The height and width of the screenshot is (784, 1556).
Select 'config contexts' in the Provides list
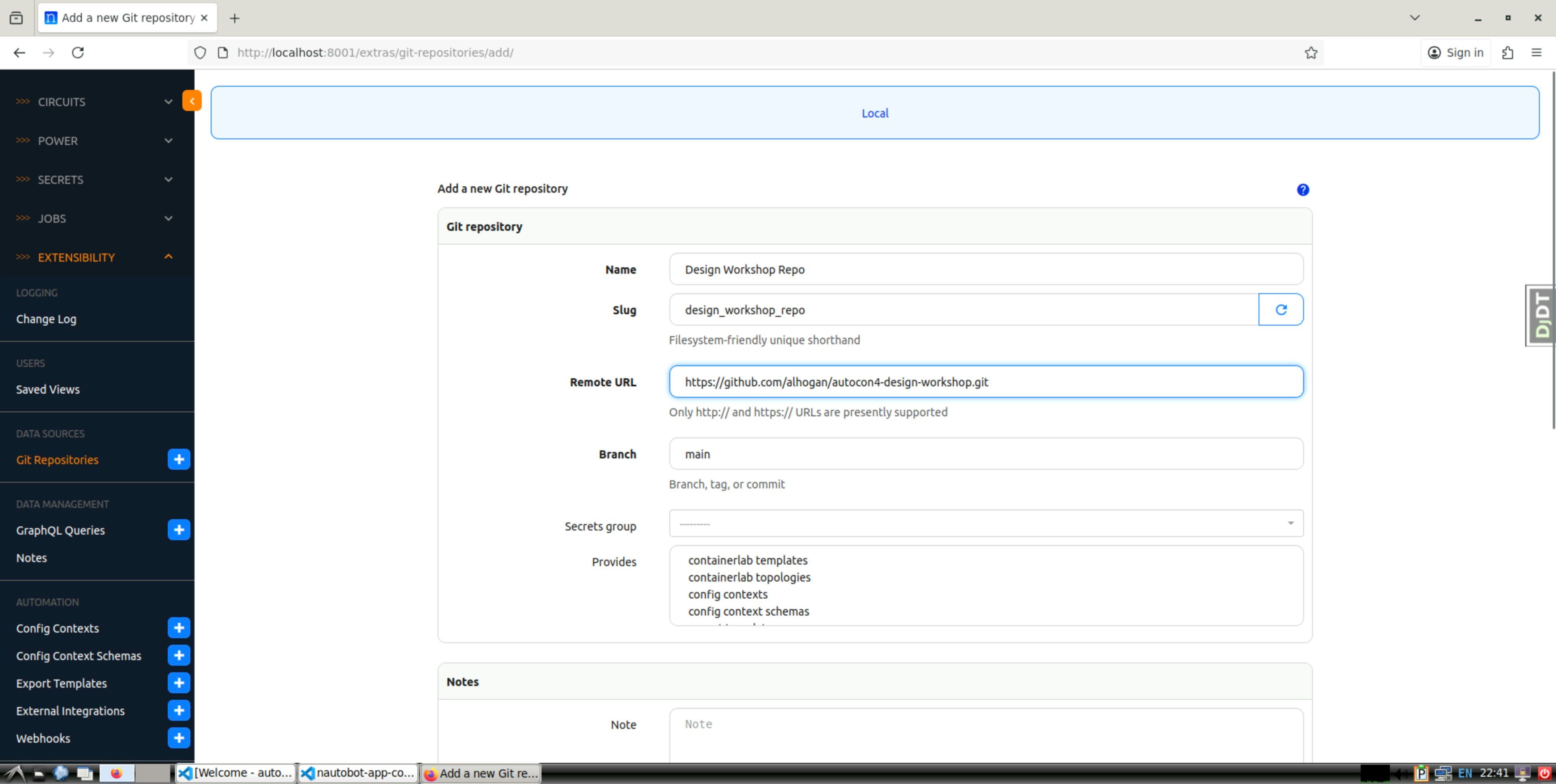click(x=727, y=594)
